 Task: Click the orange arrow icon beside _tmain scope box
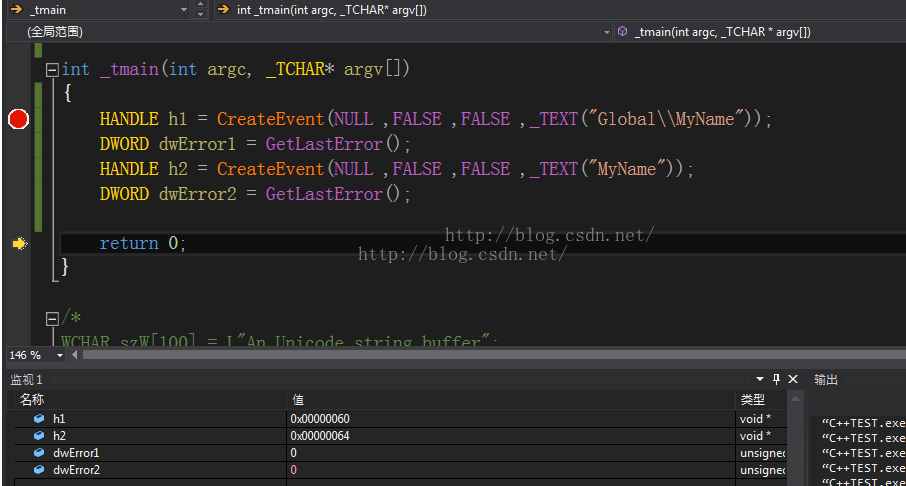pos(16,9)
